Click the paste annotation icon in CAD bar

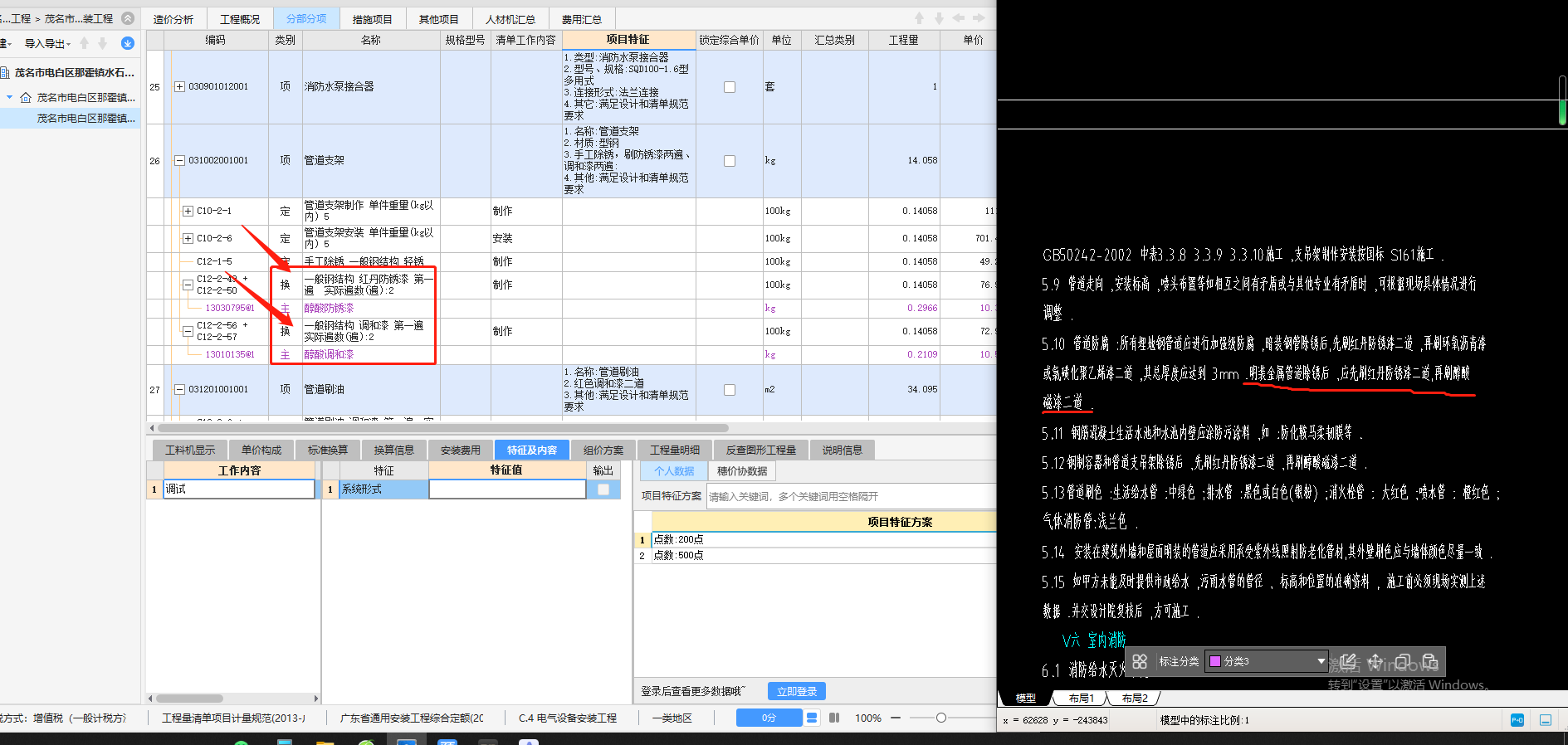coord(1429,661)
